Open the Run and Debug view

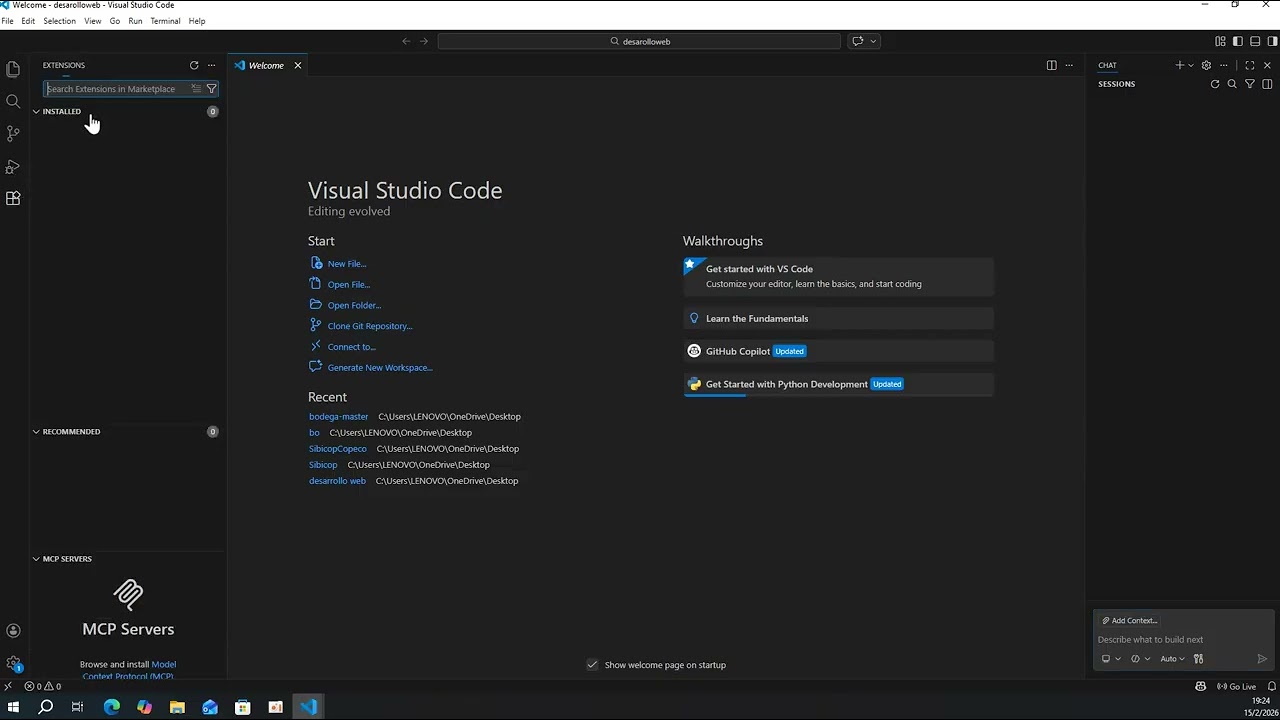point(13,166)
